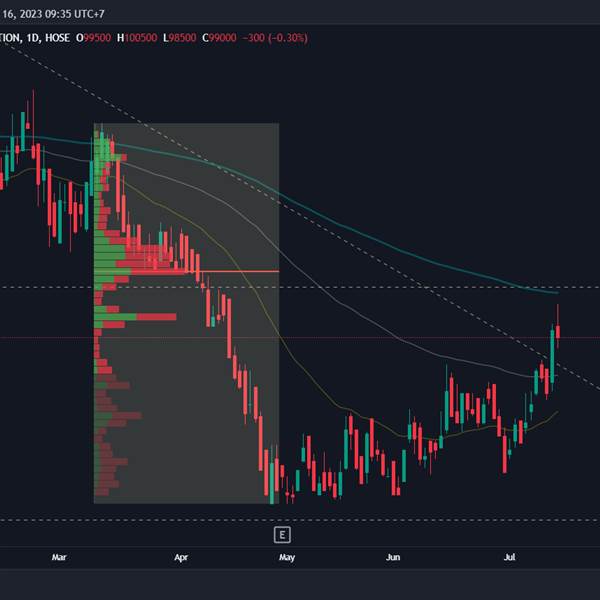The width and height of the screenshot is (600, 600).
Task: Click the close value C99000
Action: point(219,38)
